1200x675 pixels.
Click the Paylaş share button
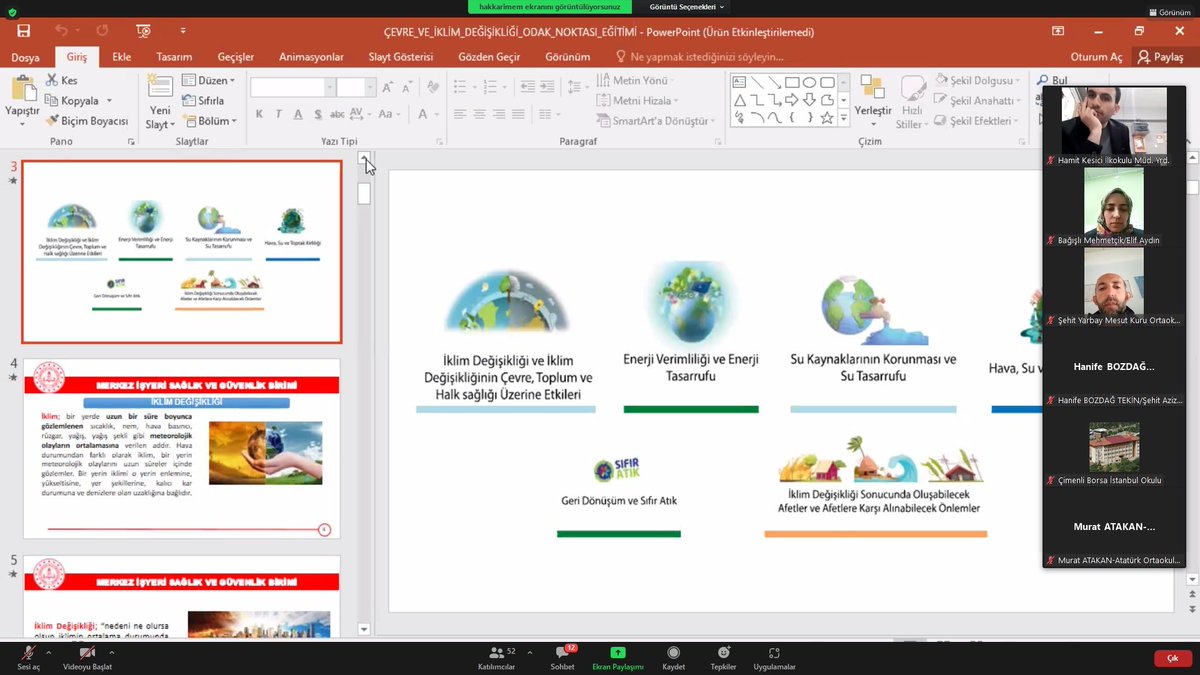coord(1161,57)
